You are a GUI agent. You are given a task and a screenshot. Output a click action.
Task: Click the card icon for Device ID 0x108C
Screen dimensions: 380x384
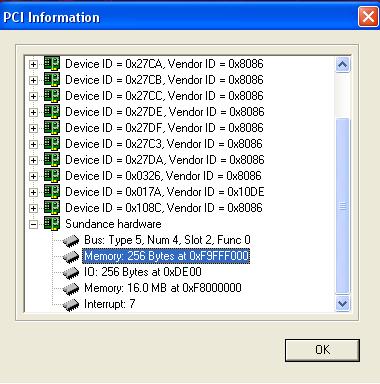point(52,207)
